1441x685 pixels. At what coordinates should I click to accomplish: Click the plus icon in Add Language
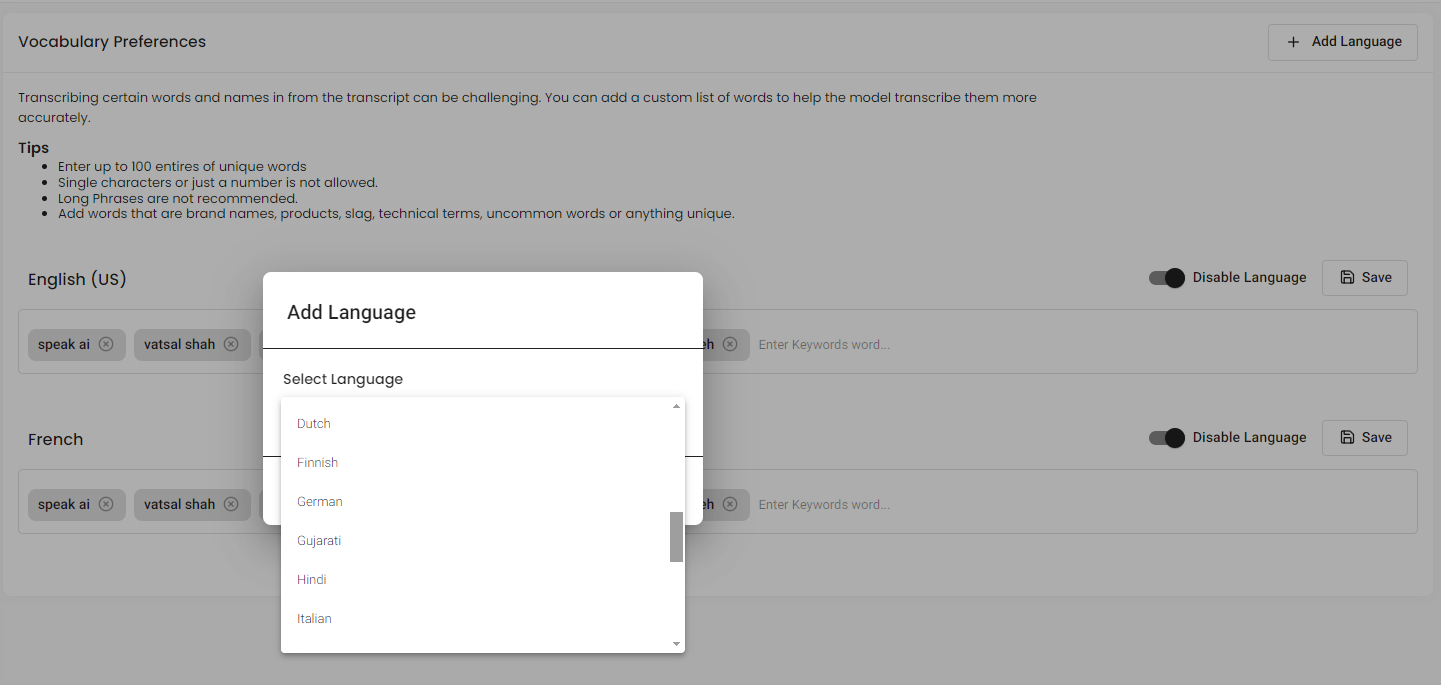[1293, 42]
